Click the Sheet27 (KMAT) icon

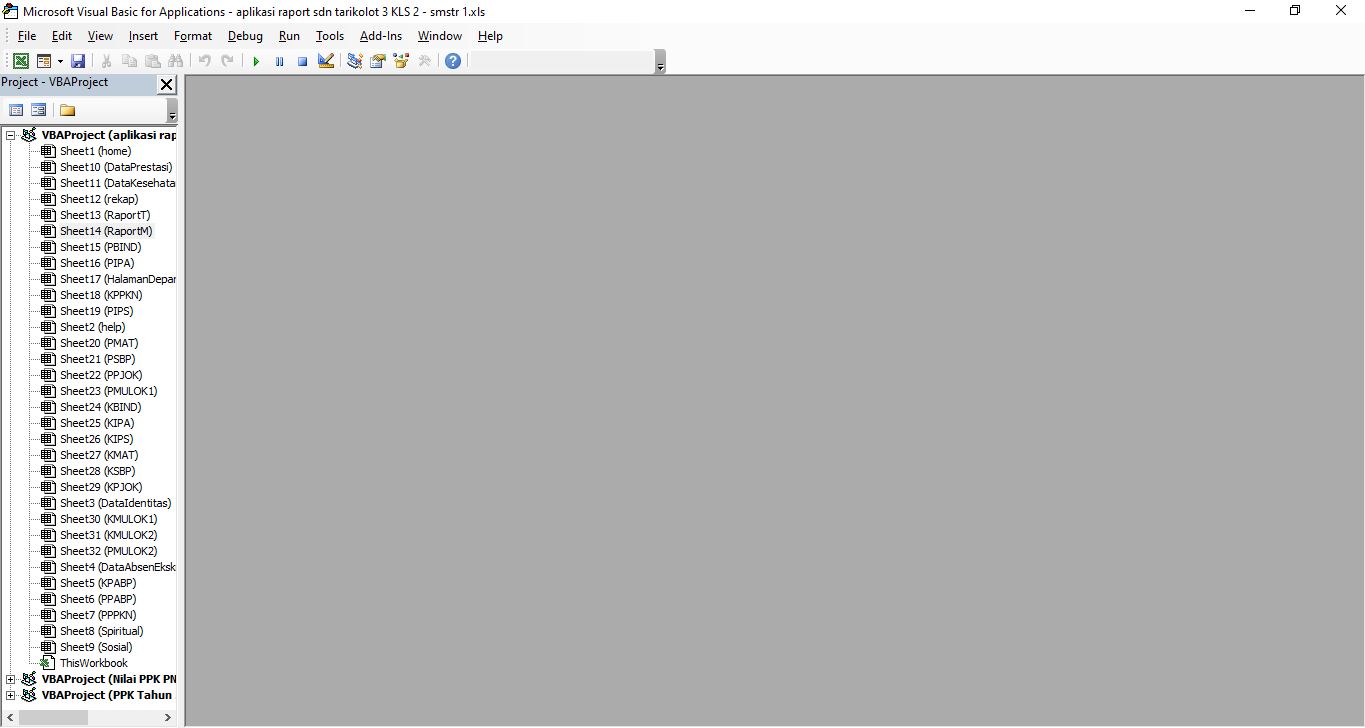[48, 455]
